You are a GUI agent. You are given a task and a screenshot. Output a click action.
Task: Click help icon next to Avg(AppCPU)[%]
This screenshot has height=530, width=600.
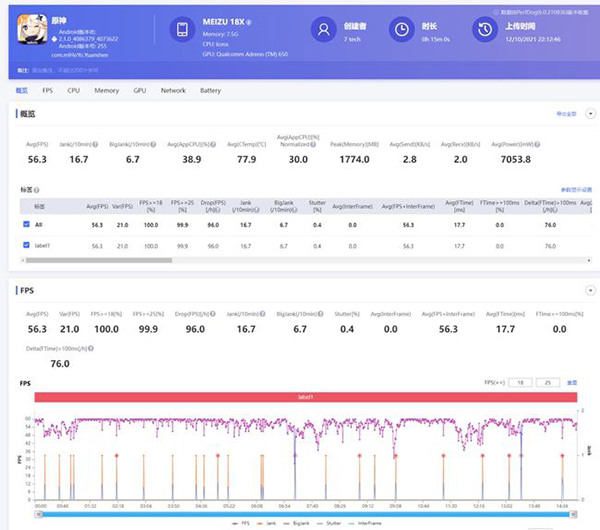(215, 145)
